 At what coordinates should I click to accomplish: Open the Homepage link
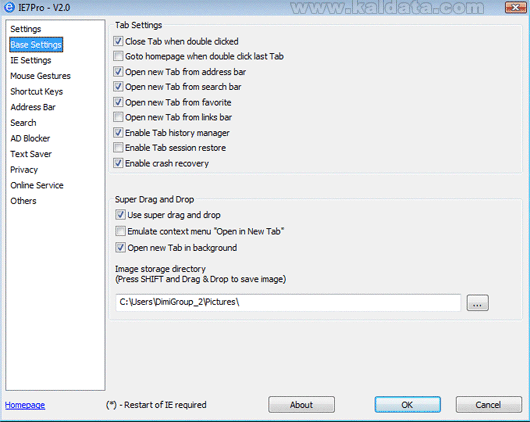click(x=25, y=405)
